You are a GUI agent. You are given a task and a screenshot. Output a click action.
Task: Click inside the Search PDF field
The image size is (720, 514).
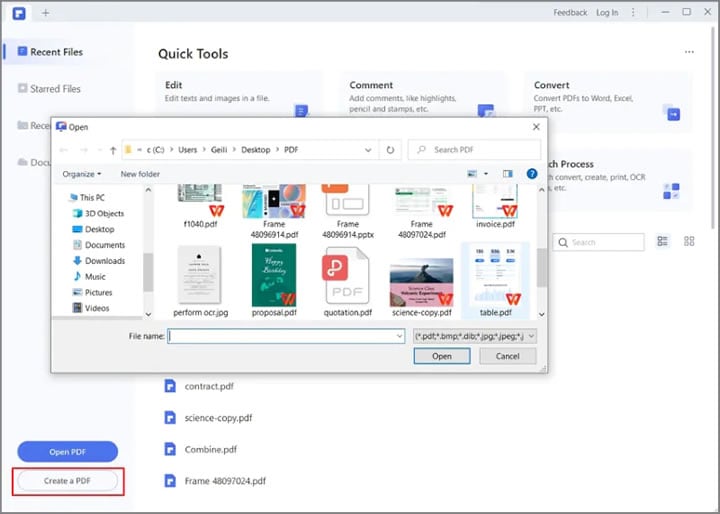point(474,150)
